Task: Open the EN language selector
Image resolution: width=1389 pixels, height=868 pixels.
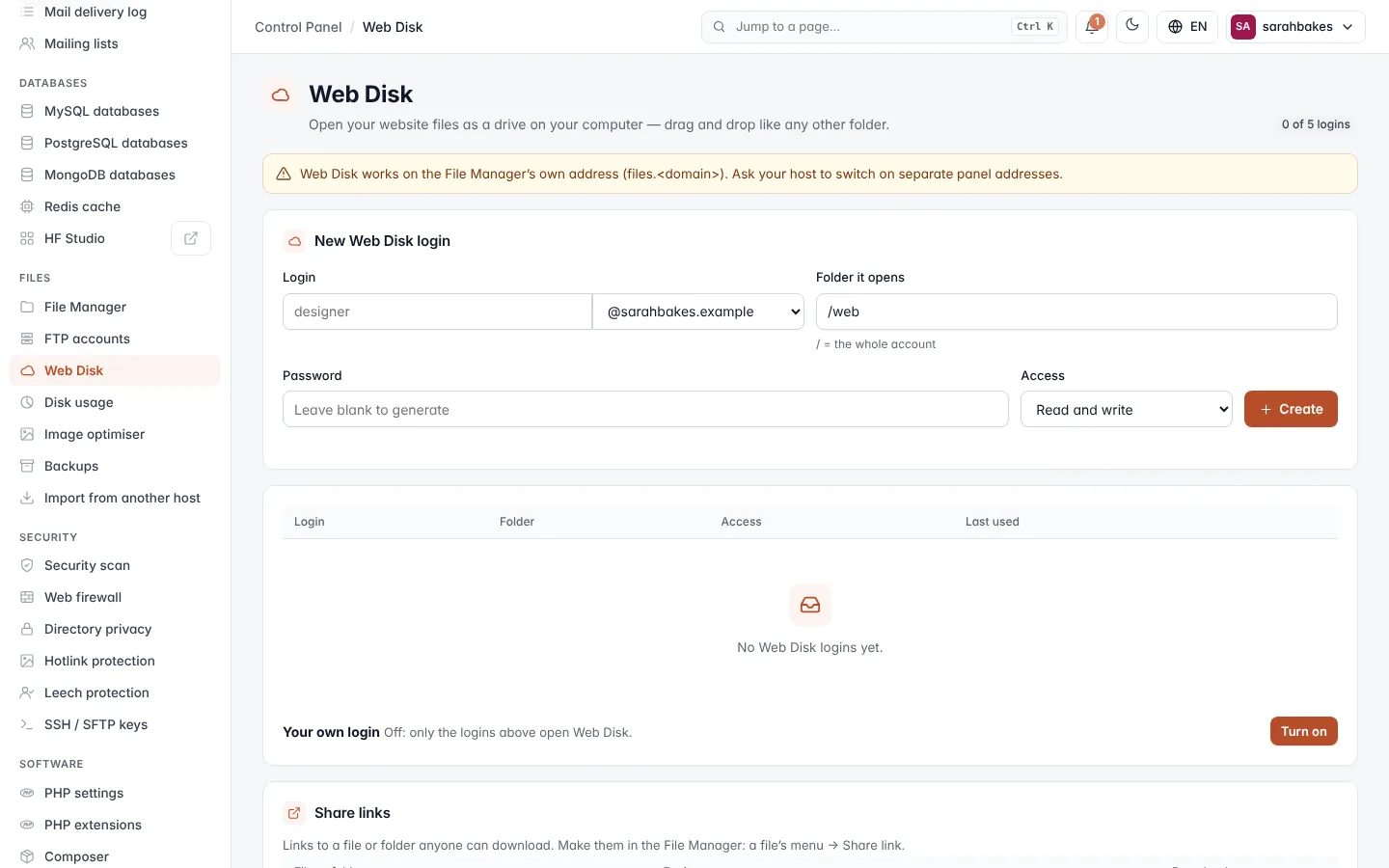Action: (1187, 27)
